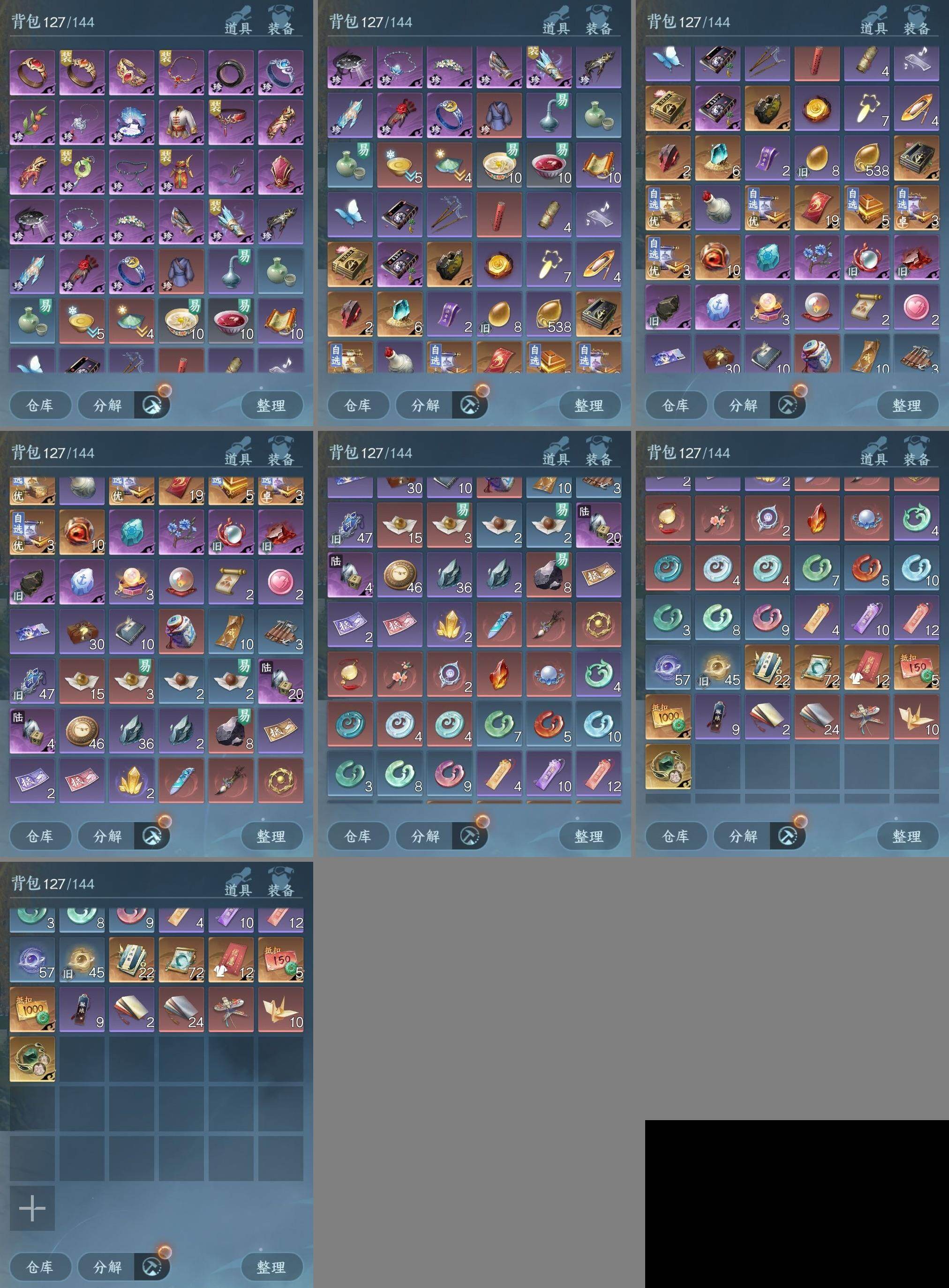The height and width of the screenshot is (1288, 949).
Task: Select the red beaded necklace marked 装
Action: point(181,72)
